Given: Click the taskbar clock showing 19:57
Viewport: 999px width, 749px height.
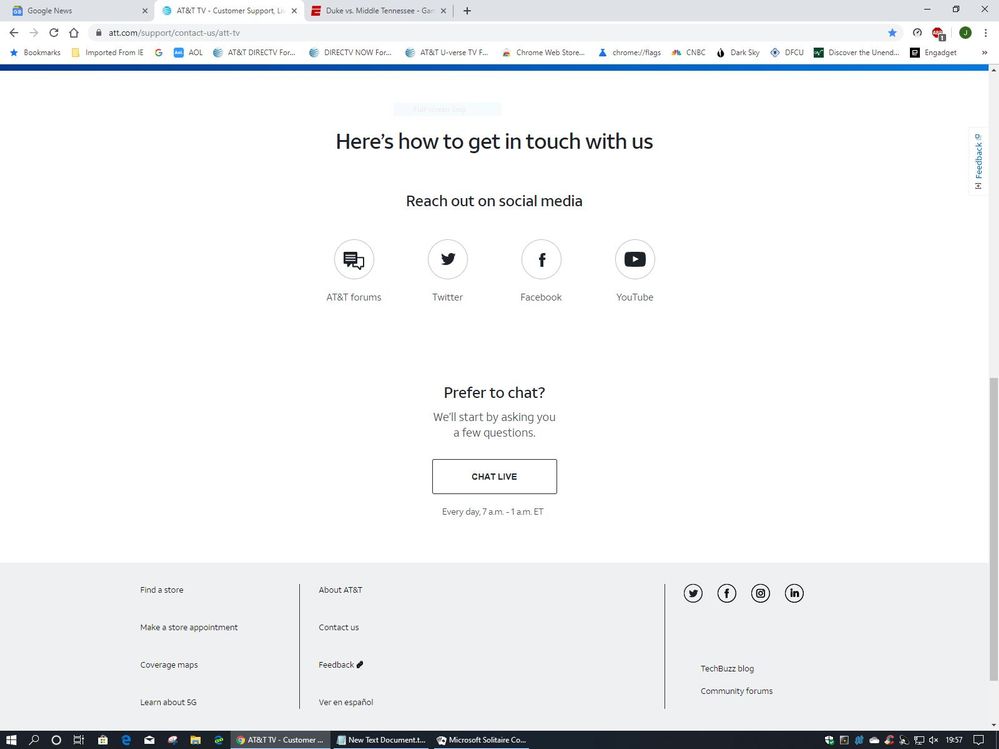Looking at the screenshot, I should pyautogui.click(x=954, y=739).
